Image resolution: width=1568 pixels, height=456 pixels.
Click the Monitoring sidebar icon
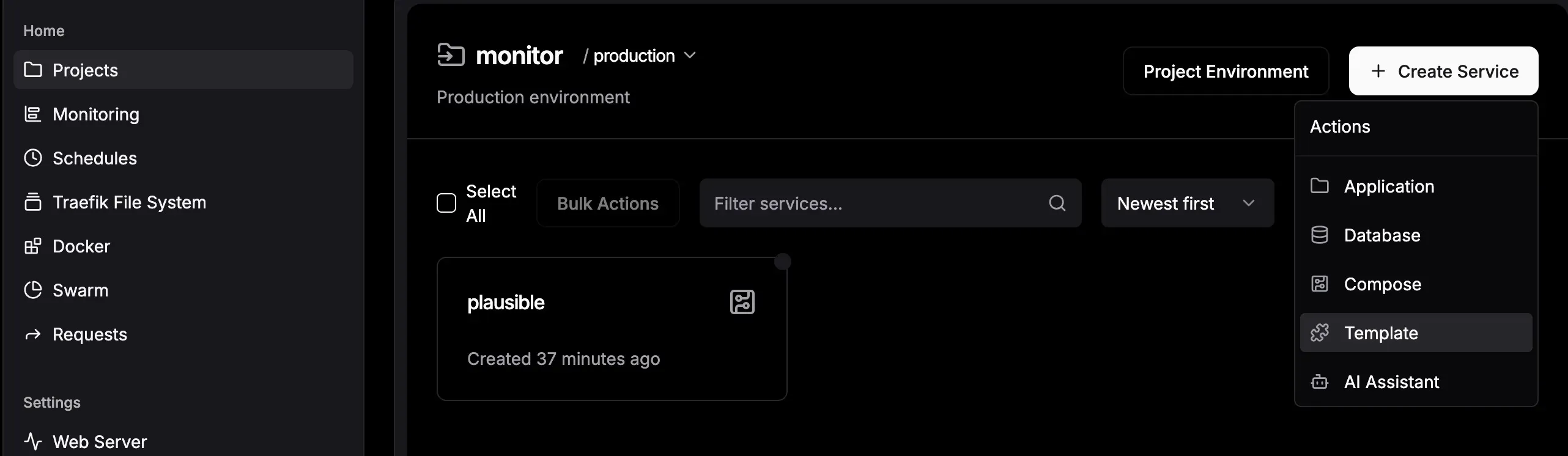(x=32, y=114)
